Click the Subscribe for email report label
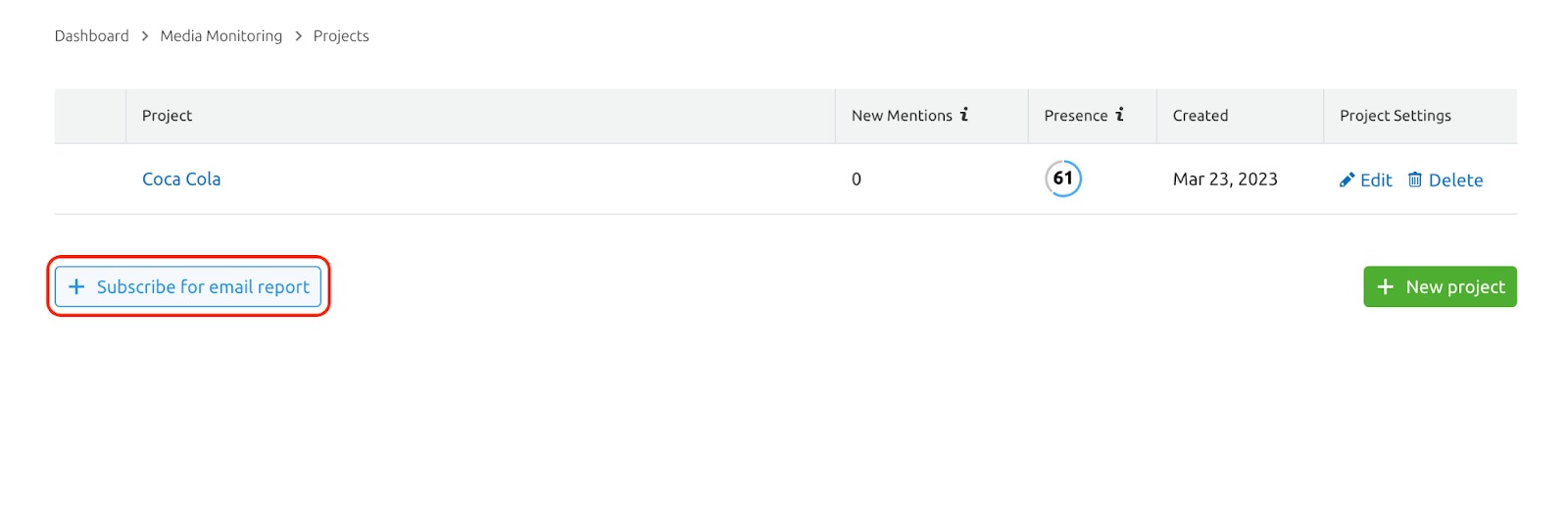The image size is (1568, 510). [203, 287]
